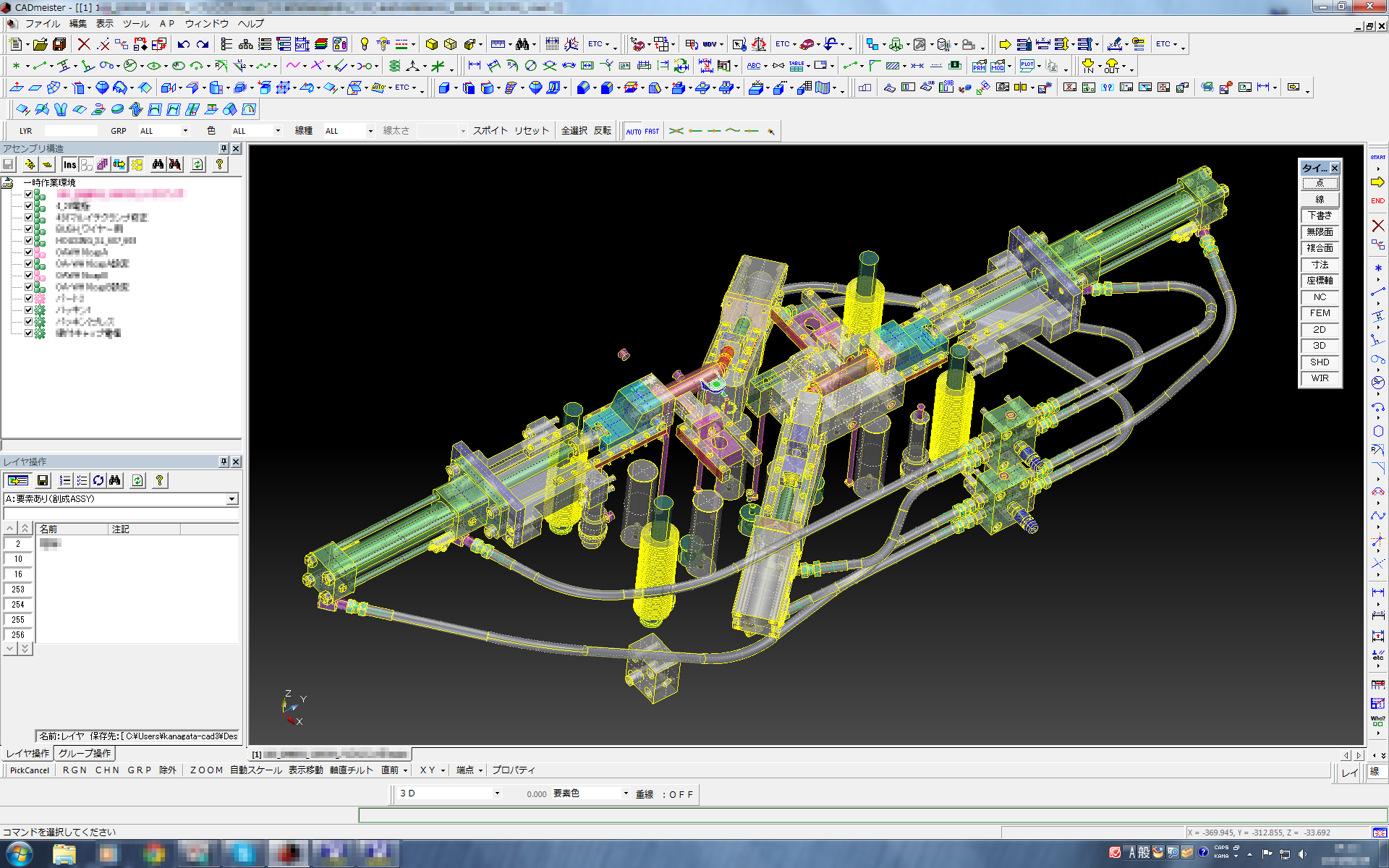Click the checklist icon in the layer panel

point(82,480)
